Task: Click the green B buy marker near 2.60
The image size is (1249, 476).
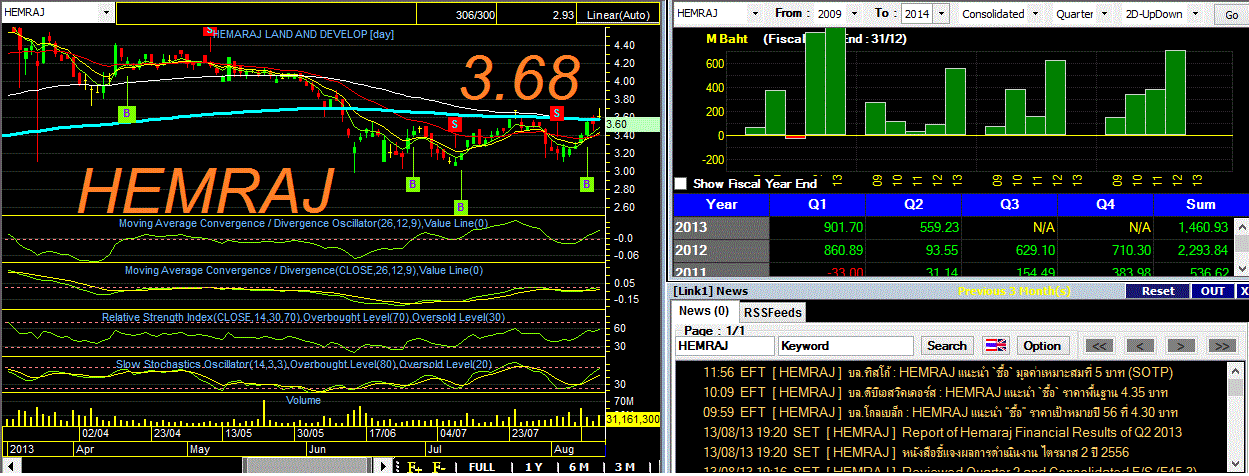Action: point(461,207)
